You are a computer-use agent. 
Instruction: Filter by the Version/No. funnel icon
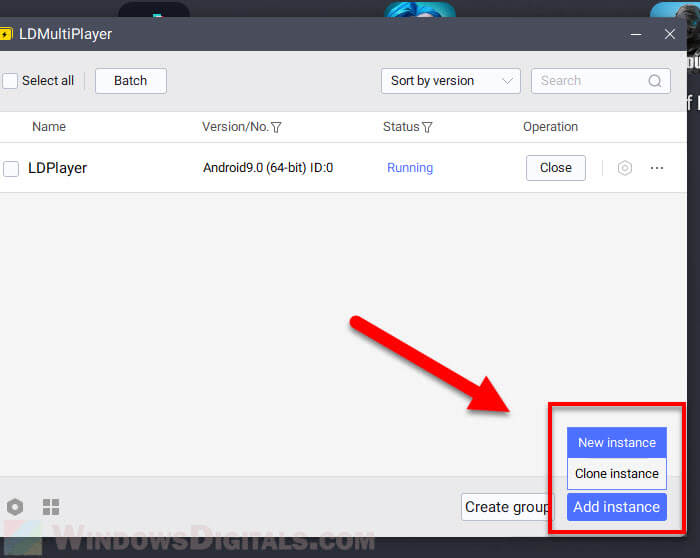click(x=276, y=128)
